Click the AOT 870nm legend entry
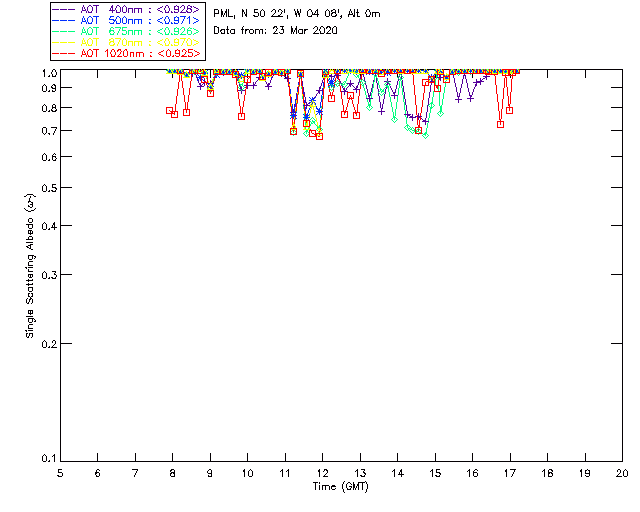640x512 pixels. 127,42
